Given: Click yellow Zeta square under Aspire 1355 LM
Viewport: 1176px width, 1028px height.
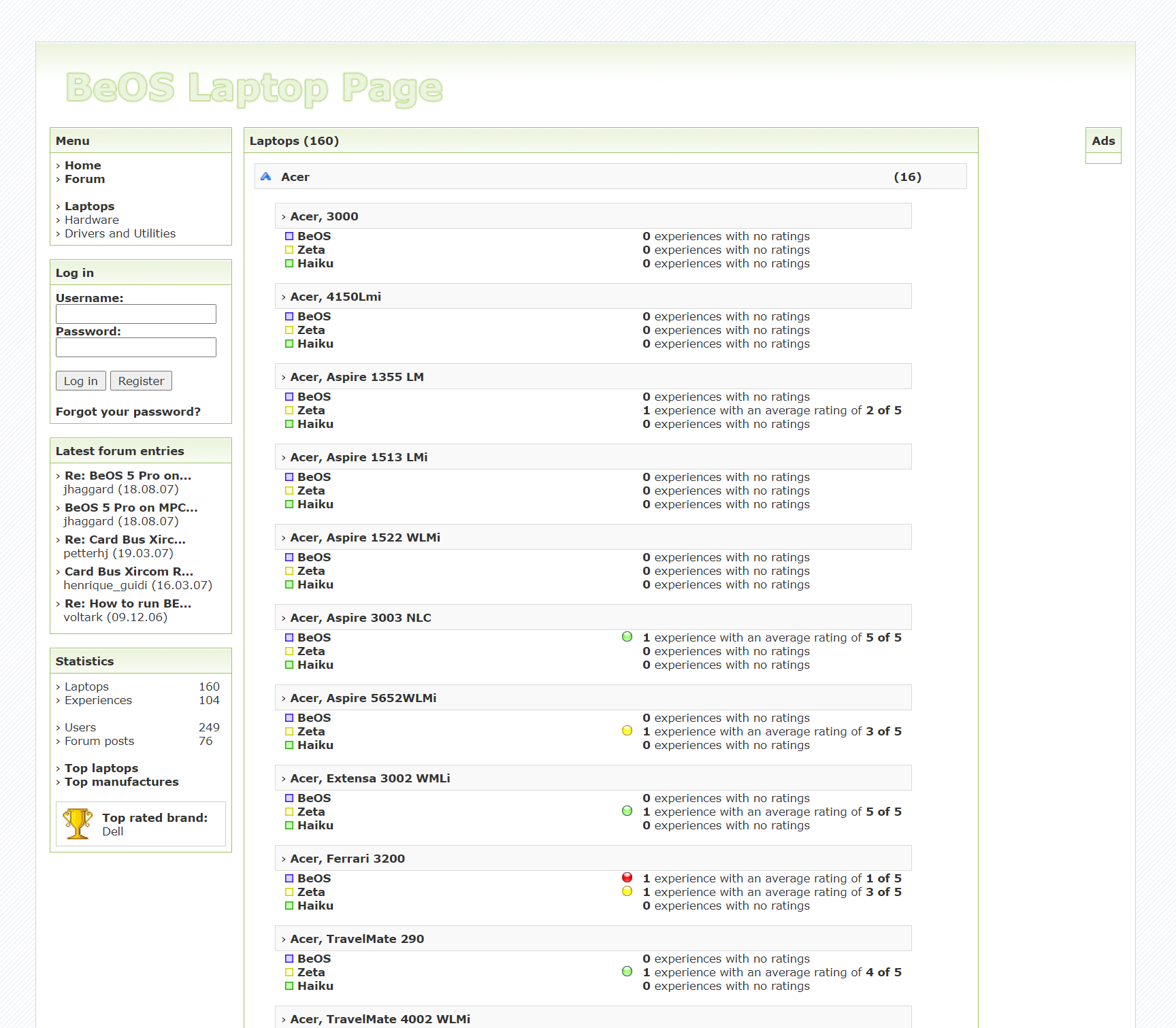Looking at the screenshot, I should tap(289, 410).
